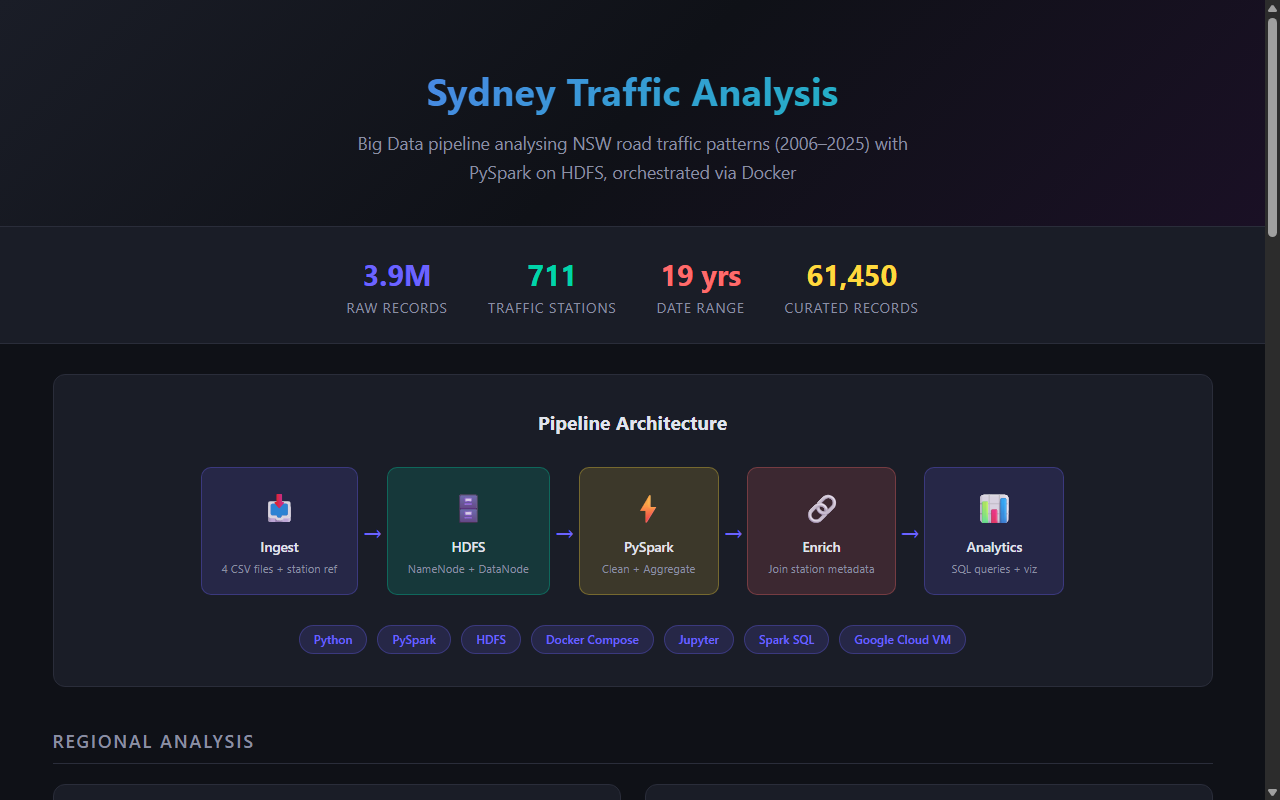Click the 19 yrs date range value
This screenshot has width=1280, height=800.
701,276
